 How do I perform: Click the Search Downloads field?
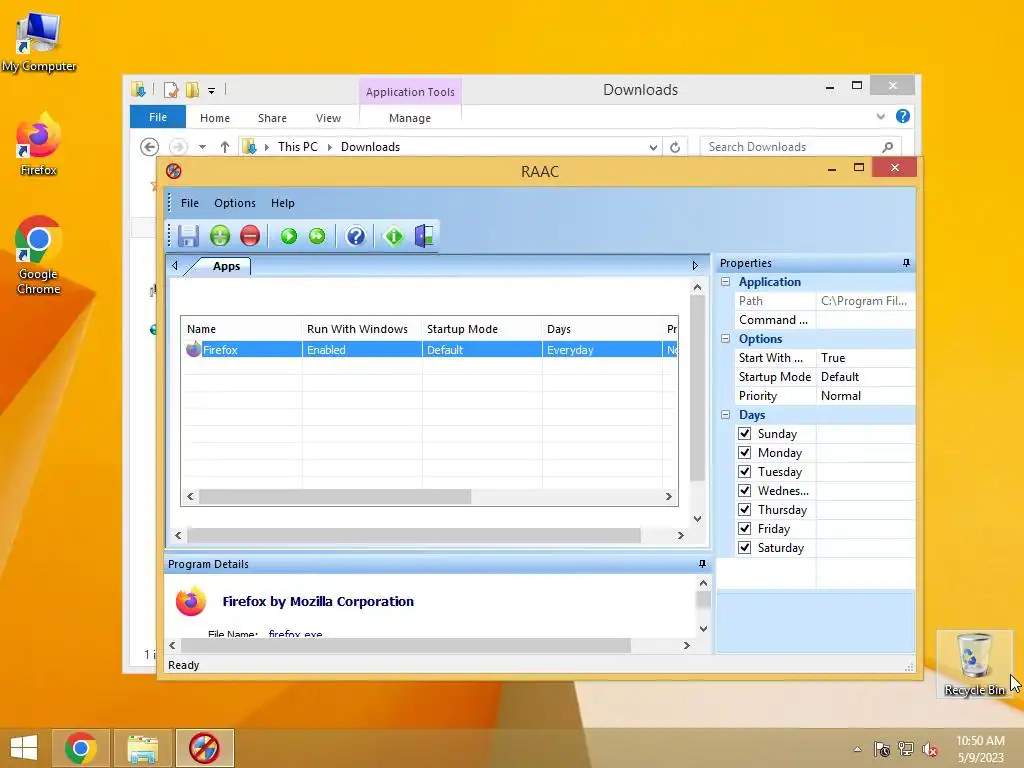click(x=801, y=147)
